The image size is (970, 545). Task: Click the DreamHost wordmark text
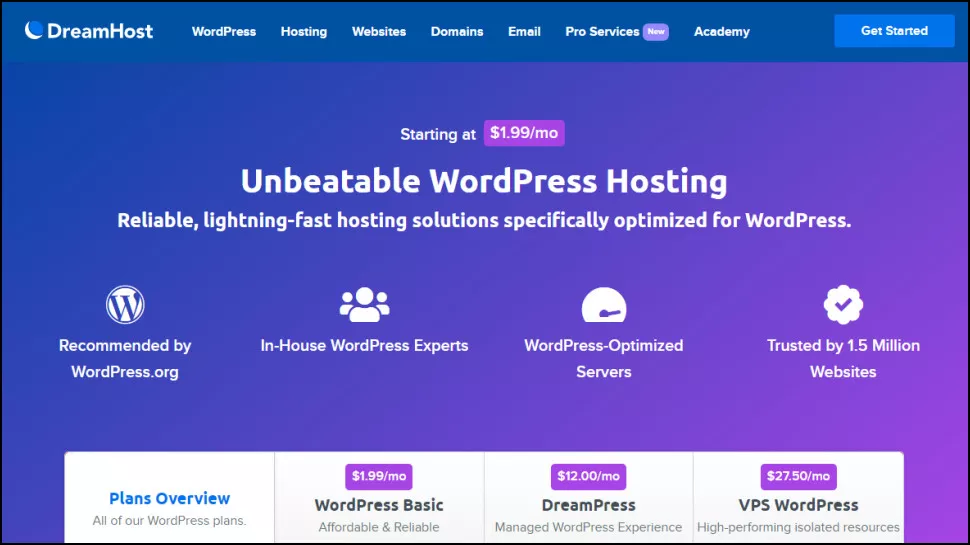pos(100,31)
